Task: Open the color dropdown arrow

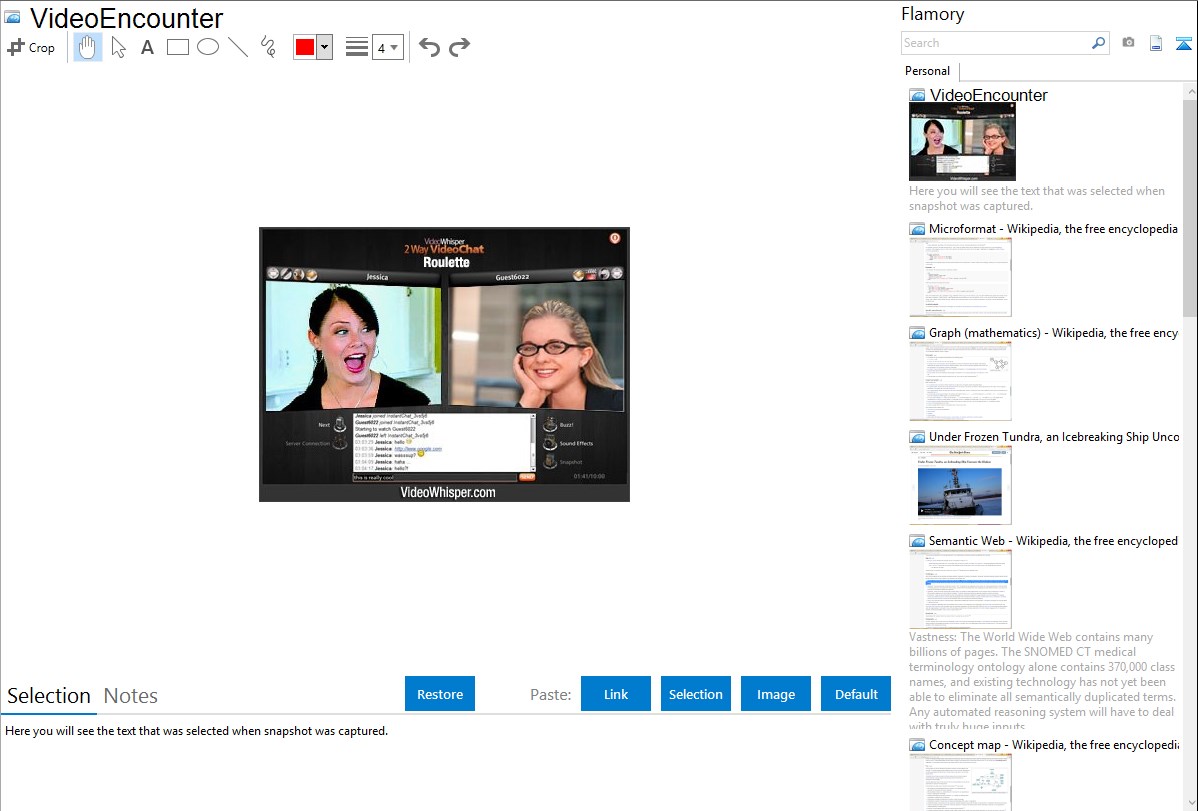Action: pos(325,47)
